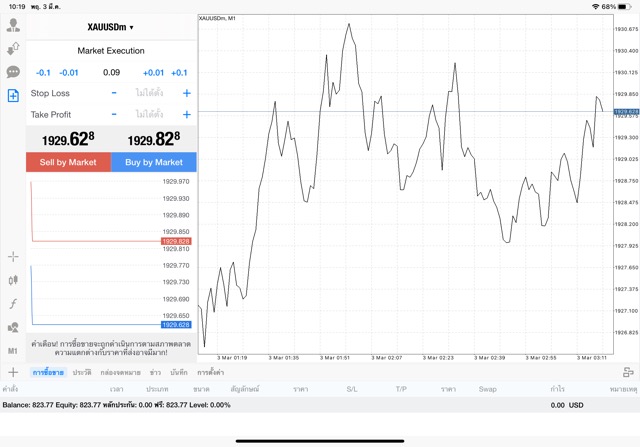Viewport: 640px width, 447px height.
Task: Open the chart objects shapes icon
Action: tap(13, 328)
